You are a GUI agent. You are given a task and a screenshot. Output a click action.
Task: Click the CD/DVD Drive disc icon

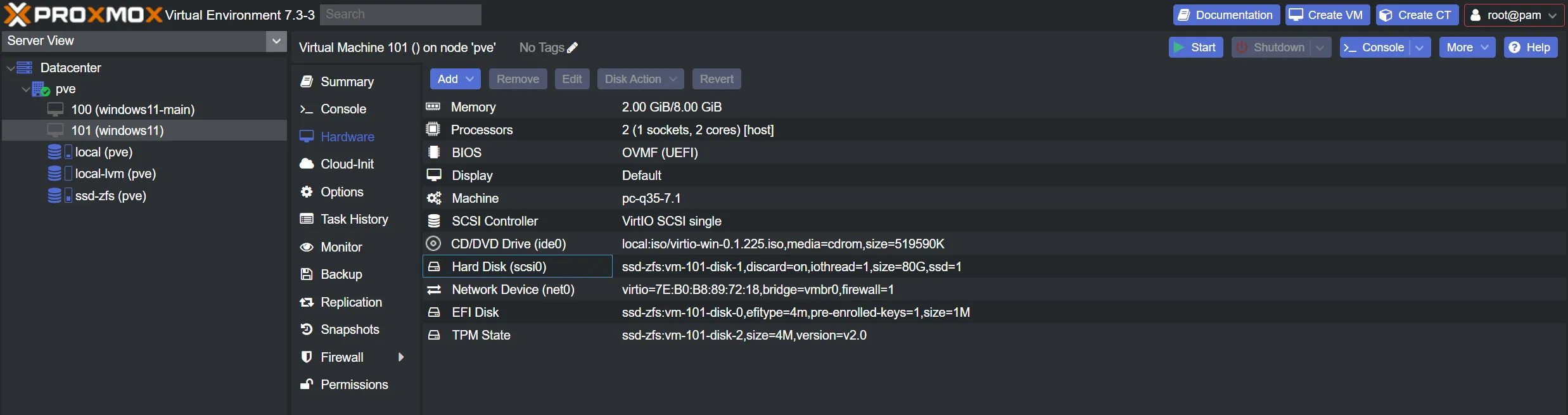pos(433,244)
